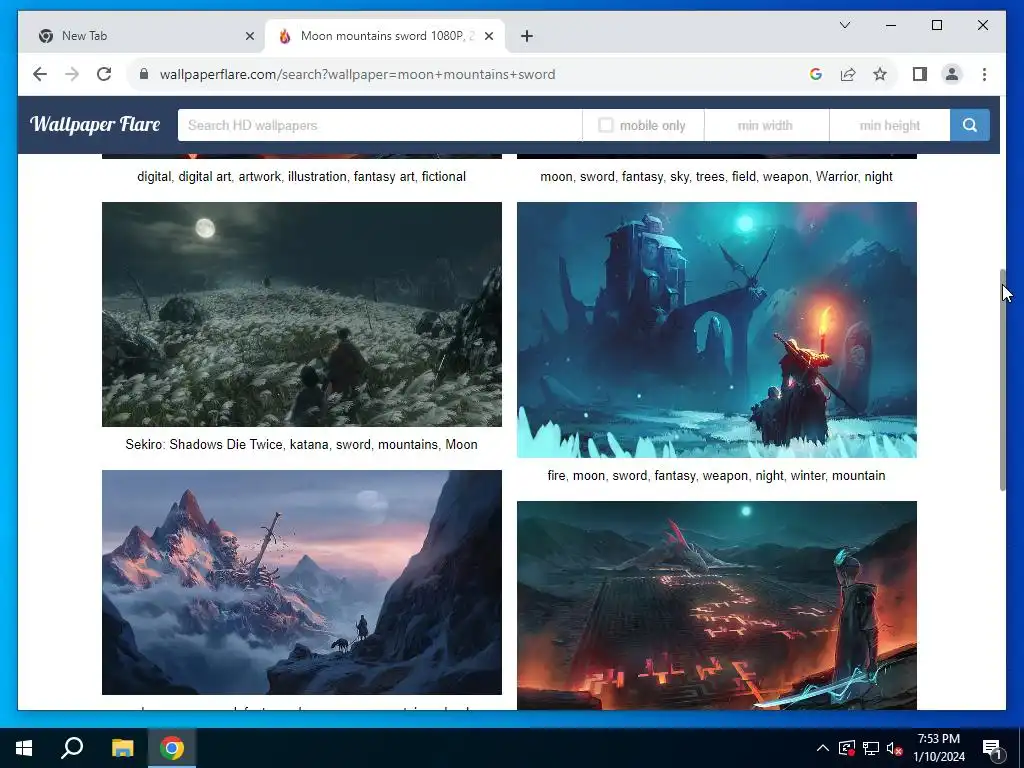Submit search with the blue magnifier button
This screenshot has width=1024, height=768.
970,125
